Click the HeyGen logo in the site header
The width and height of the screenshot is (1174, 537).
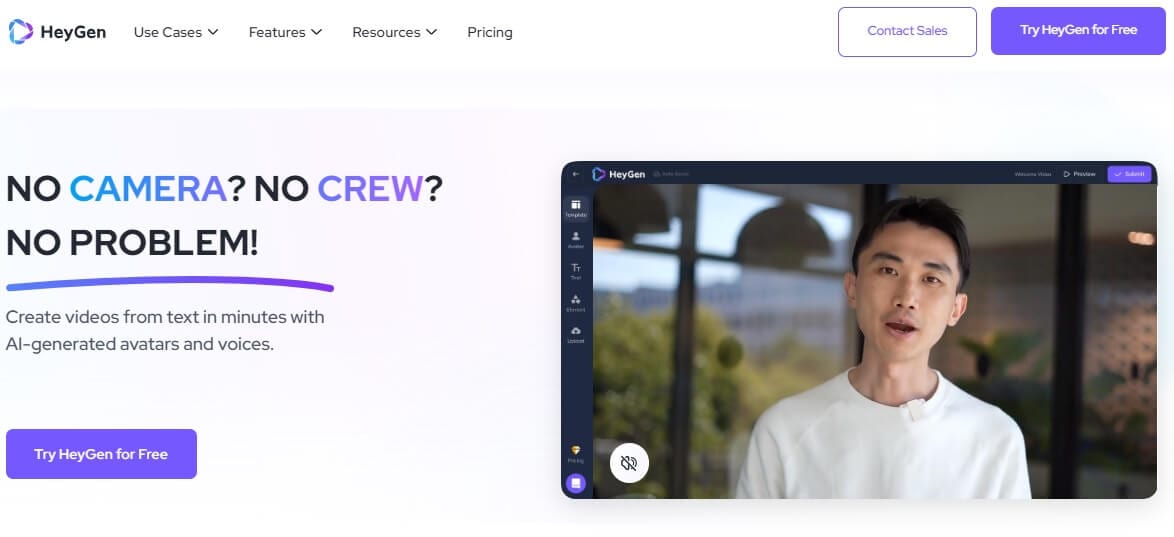pyautogui.click(x=57, y=31)
